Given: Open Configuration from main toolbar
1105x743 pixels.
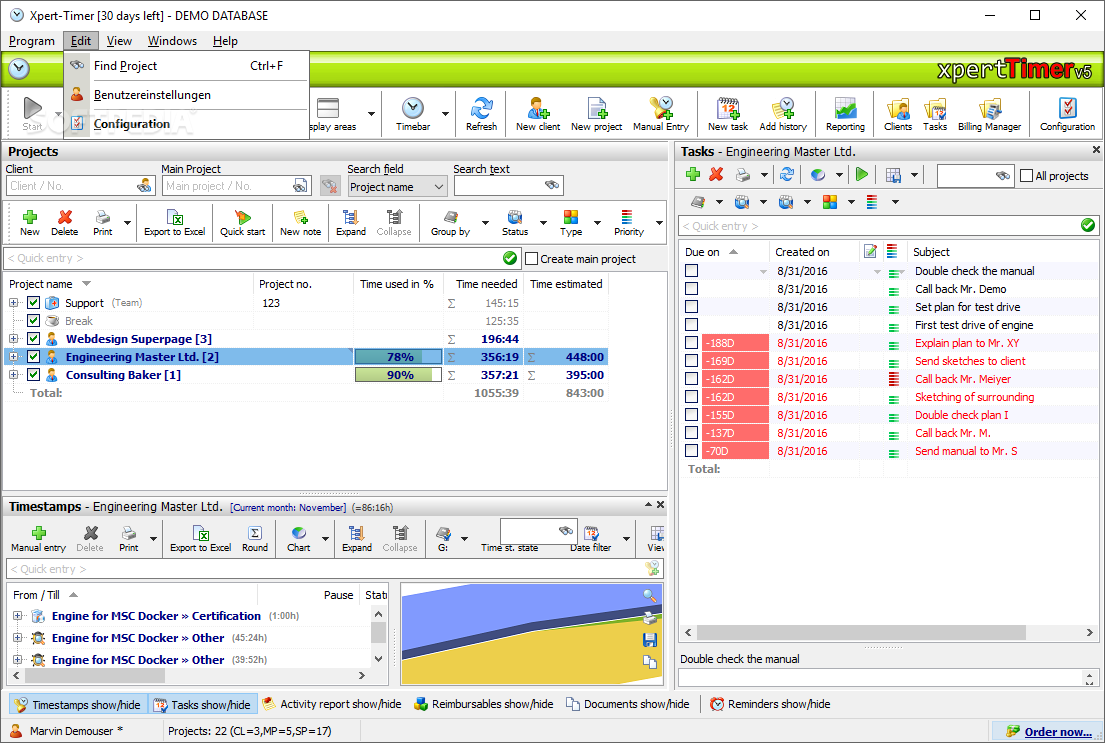Looking at the screenshot, I should (x=1068, y=113).
